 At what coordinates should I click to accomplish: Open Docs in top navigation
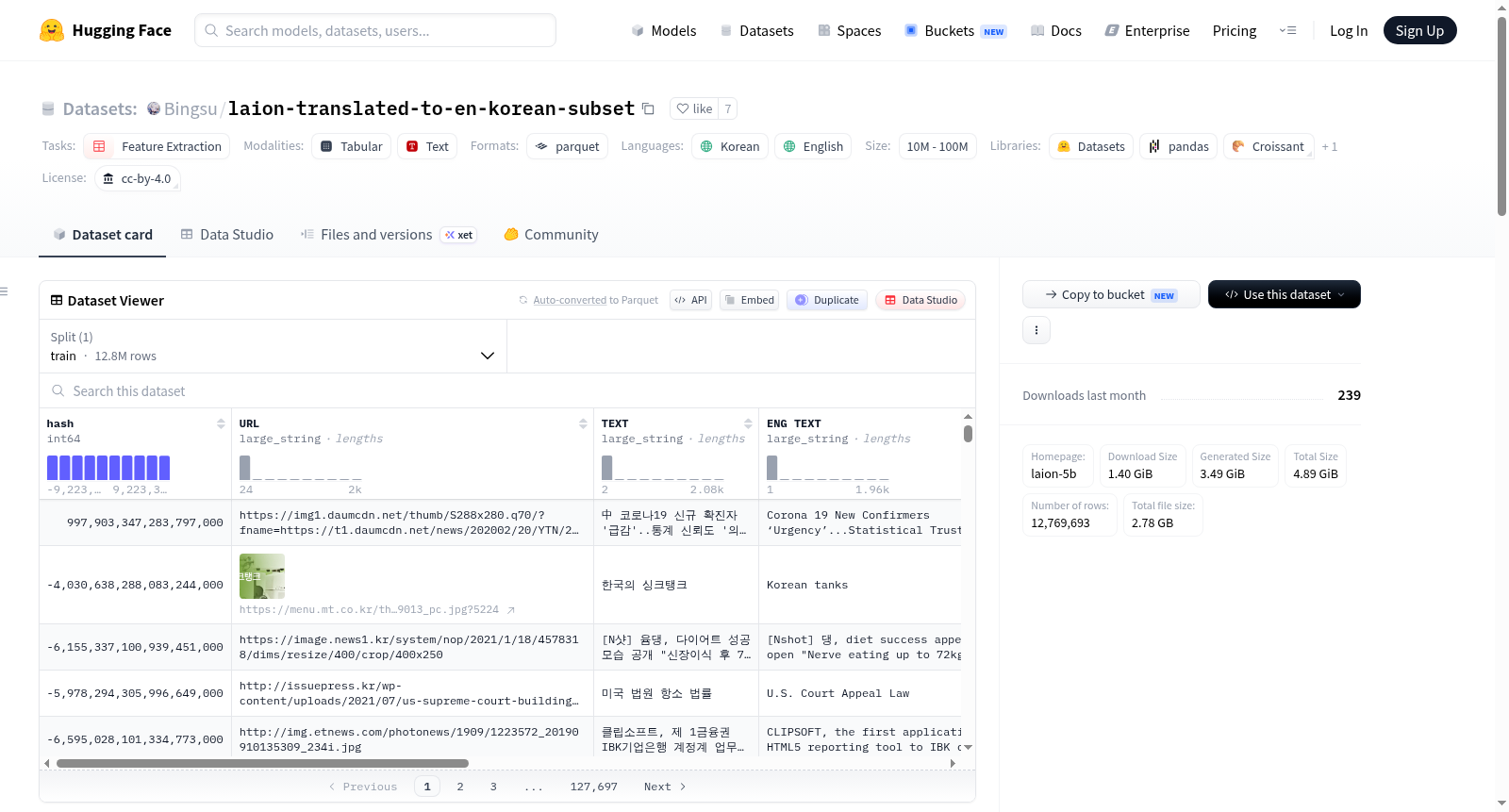(1055, 30)
